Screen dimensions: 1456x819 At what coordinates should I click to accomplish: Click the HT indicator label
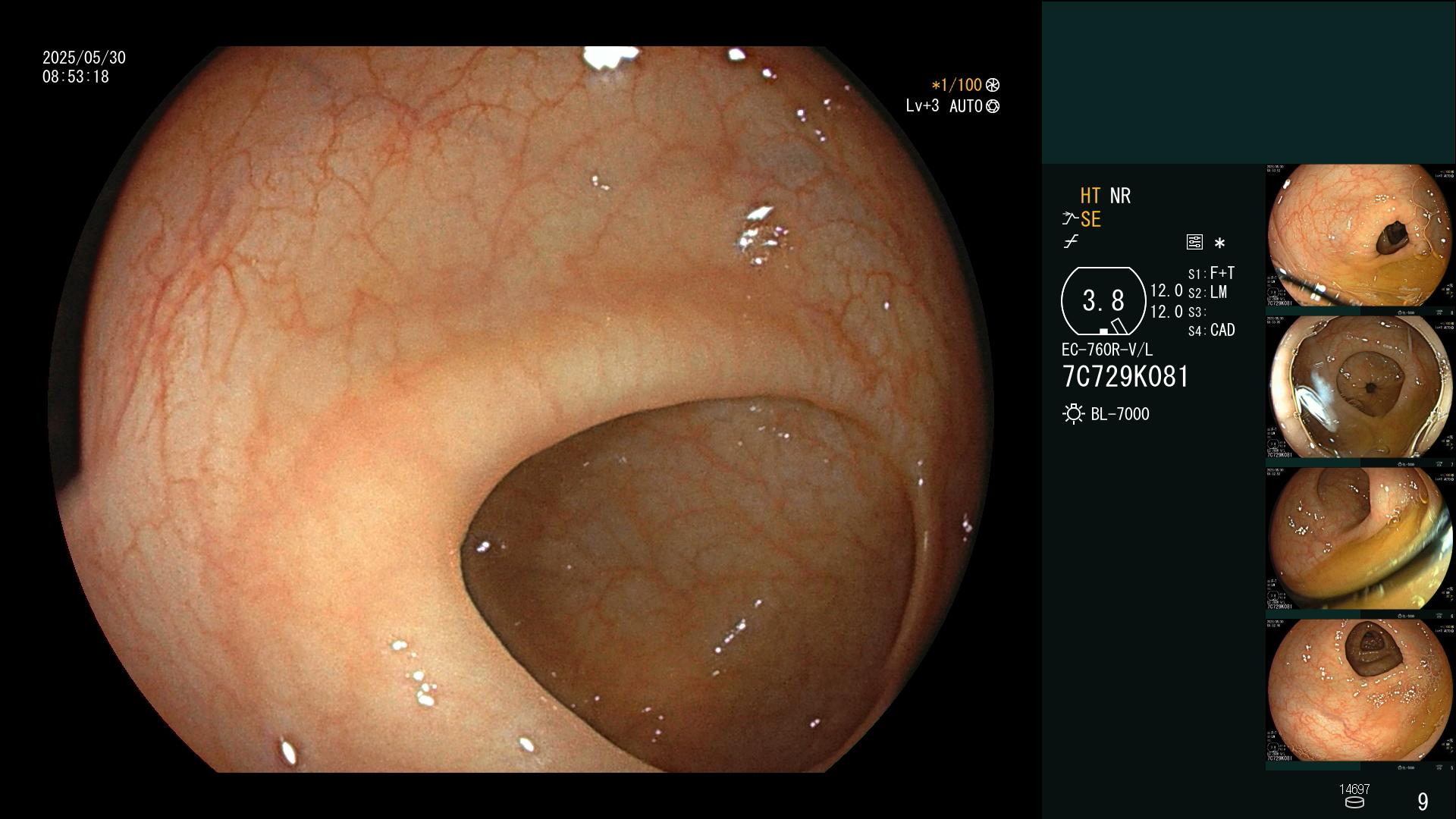[x=1090, y=196]
